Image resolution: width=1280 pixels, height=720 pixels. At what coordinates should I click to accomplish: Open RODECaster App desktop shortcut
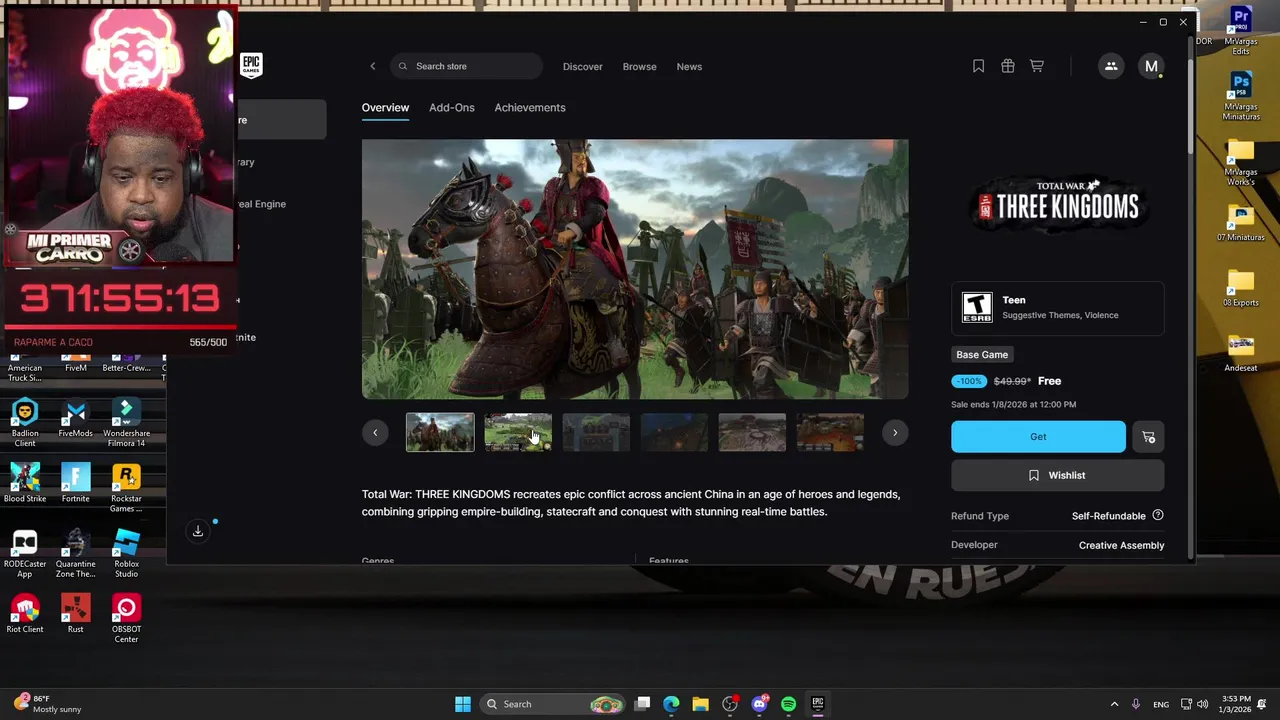point(25,554)
